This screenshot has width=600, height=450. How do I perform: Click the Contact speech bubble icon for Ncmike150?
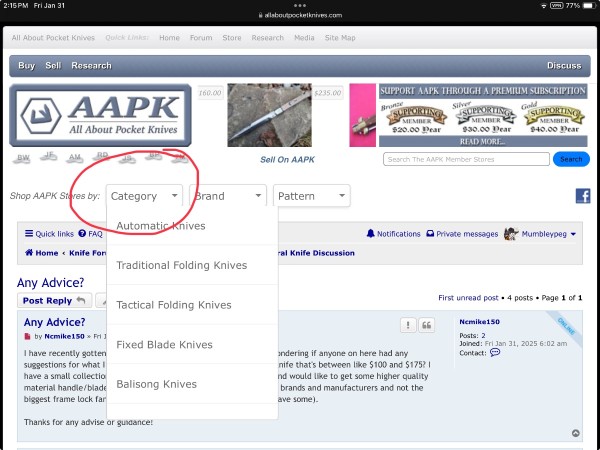tap(495, 352)
